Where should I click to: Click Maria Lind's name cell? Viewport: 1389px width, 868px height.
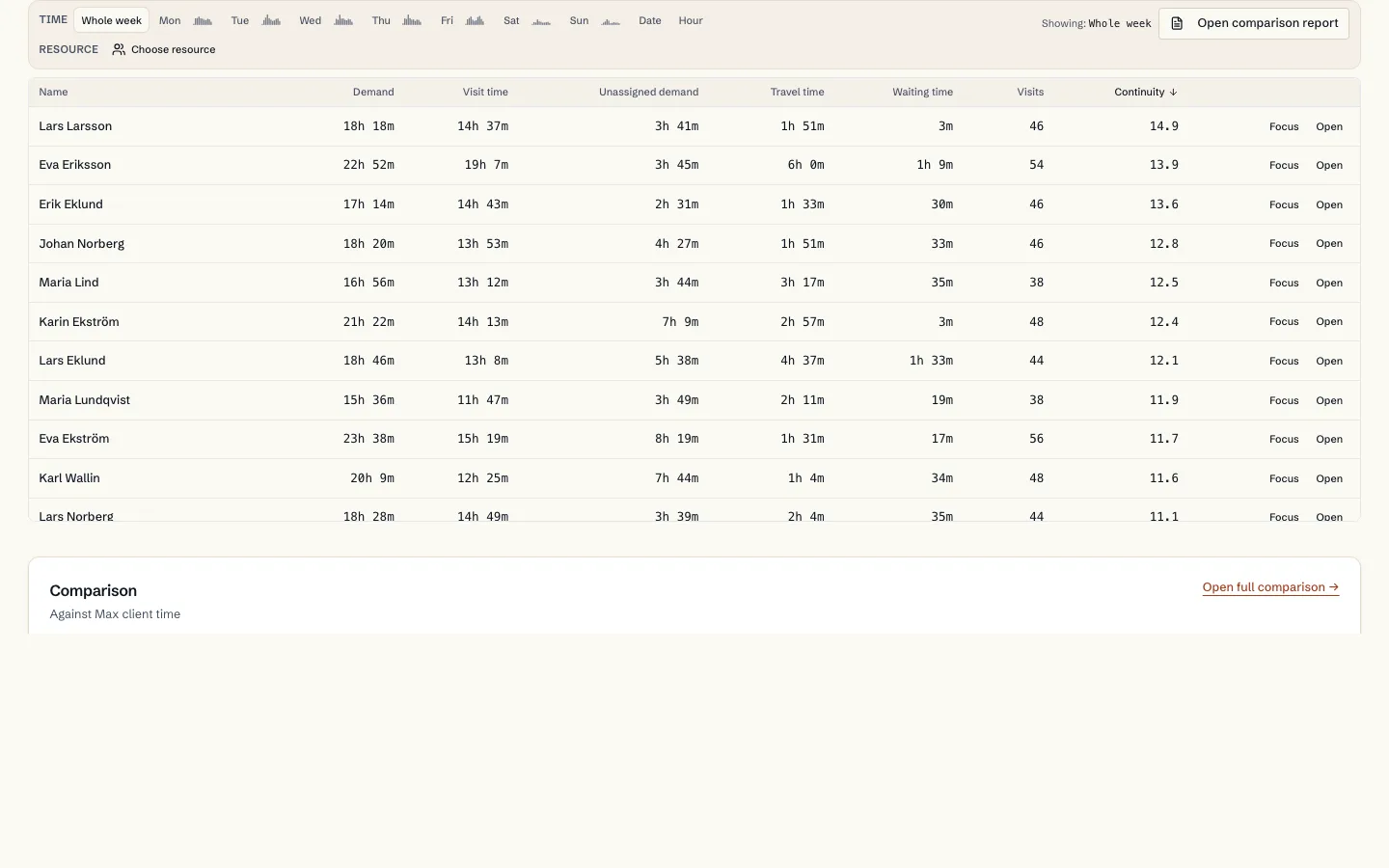point(68,283)
